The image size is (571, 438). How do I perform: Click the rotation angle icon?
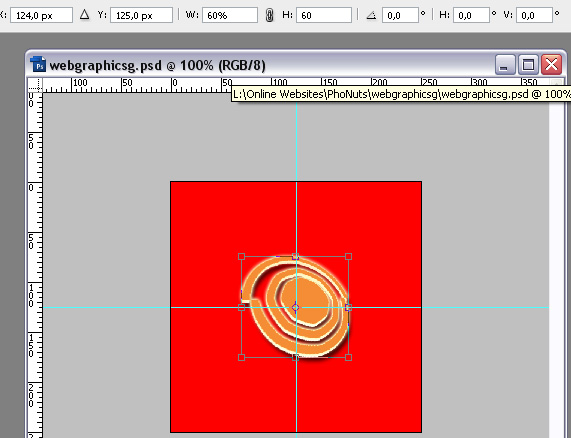pos(371,15)
